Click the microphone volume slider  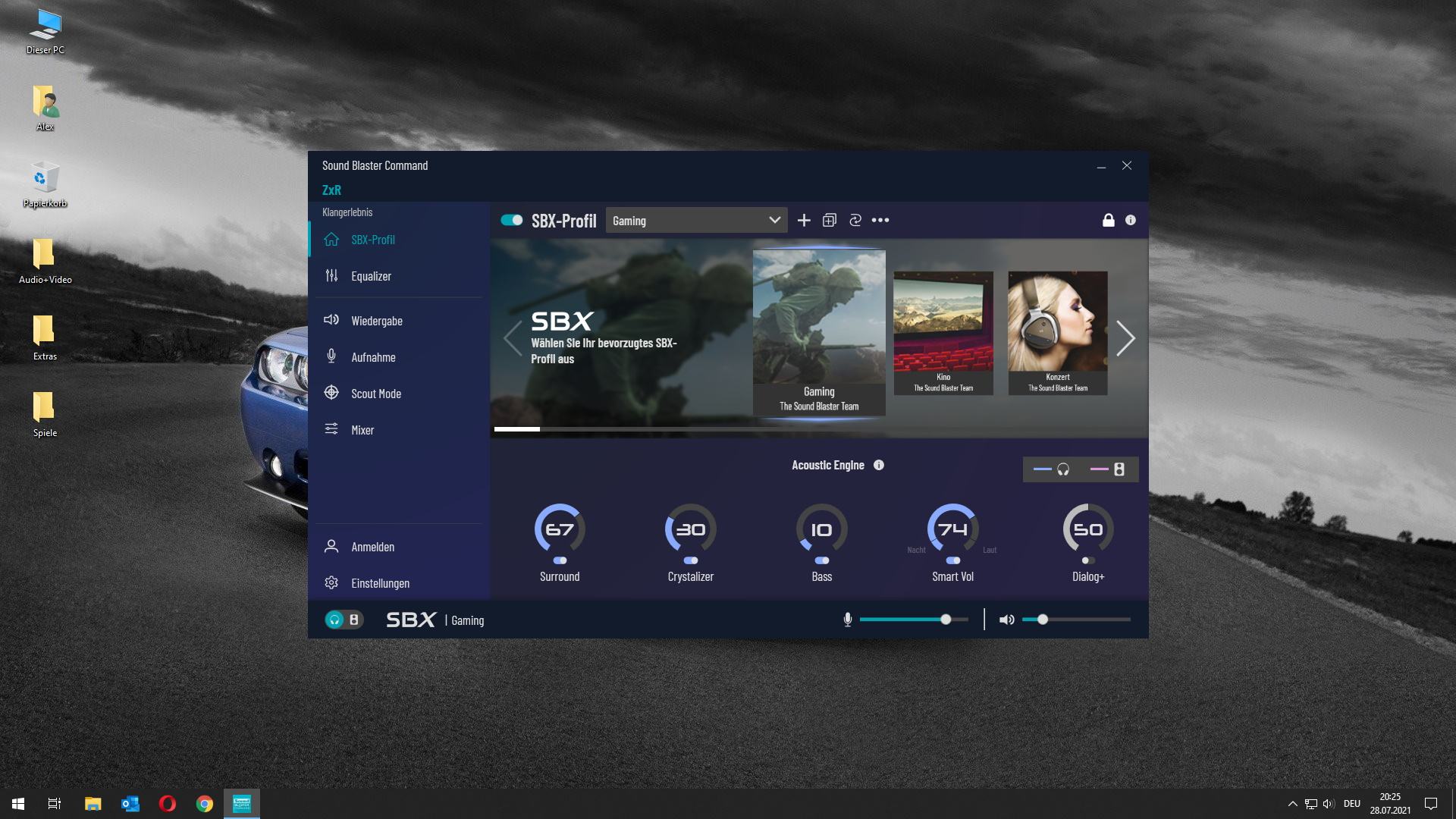click(914, 620)
